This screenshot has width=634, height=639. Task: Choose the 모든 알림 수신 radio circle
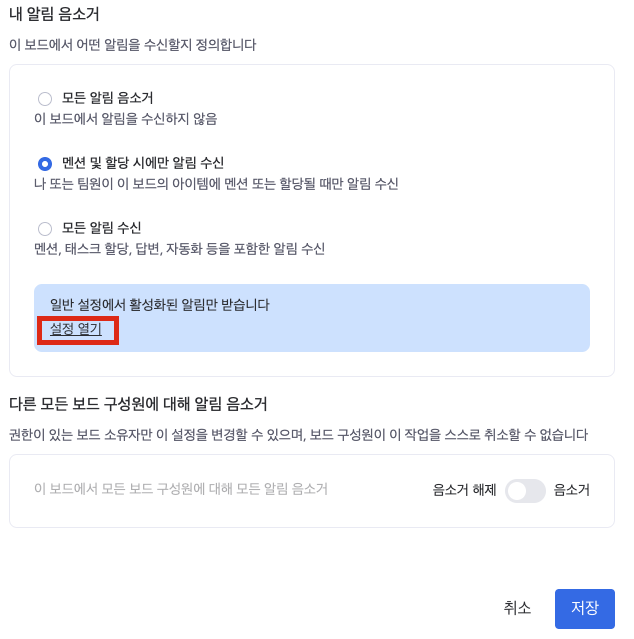pos(45,228)
